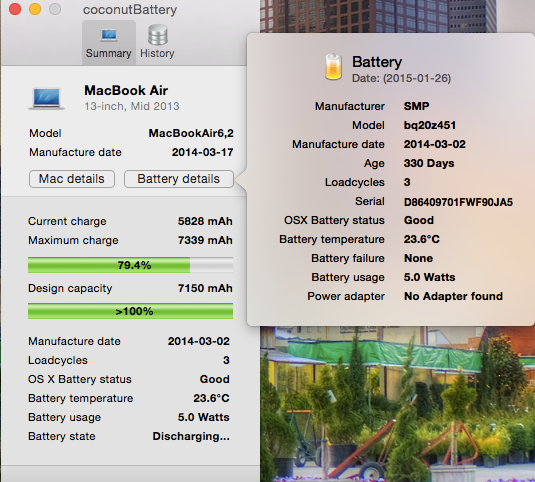Click the popover Battery usage 5.0 Watts
The height and width of the screenshot is (482, 535).
(430, 277)
